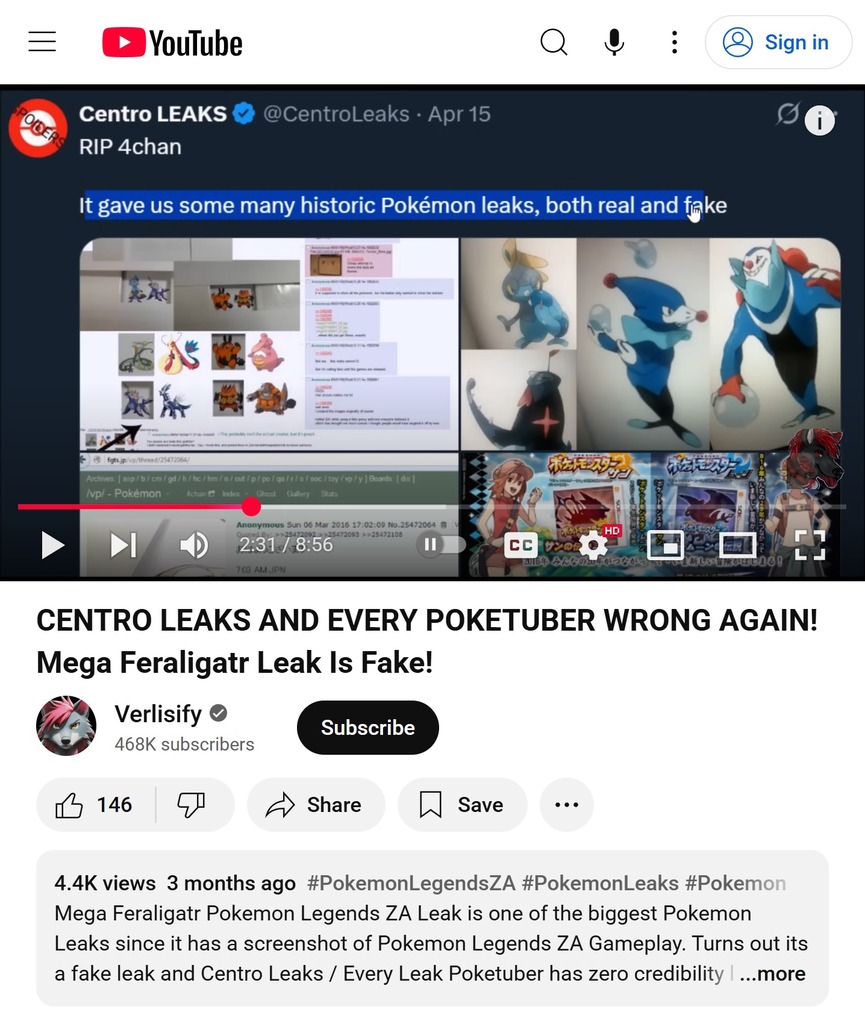The width and height of the screenshot is (865, 1024).
Task: Expand the description with ...more
Action: (x=772, y=974)
